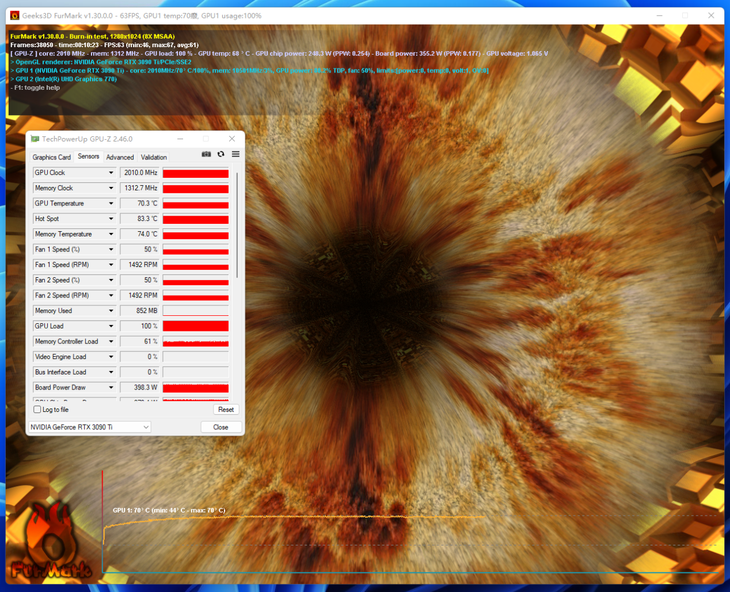Expand the GPU Clock sensor dropdown

tap(111, 173)
